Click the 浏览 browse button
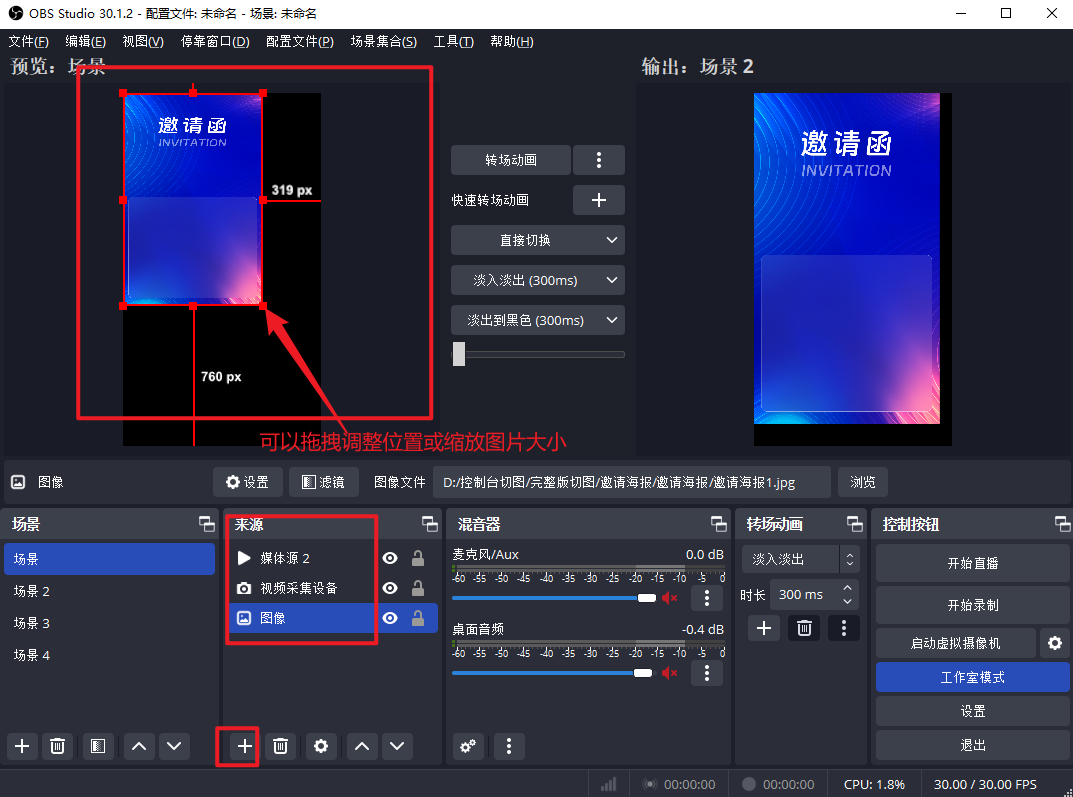Screen dimensions: 1073x797 tap(862, 482)
